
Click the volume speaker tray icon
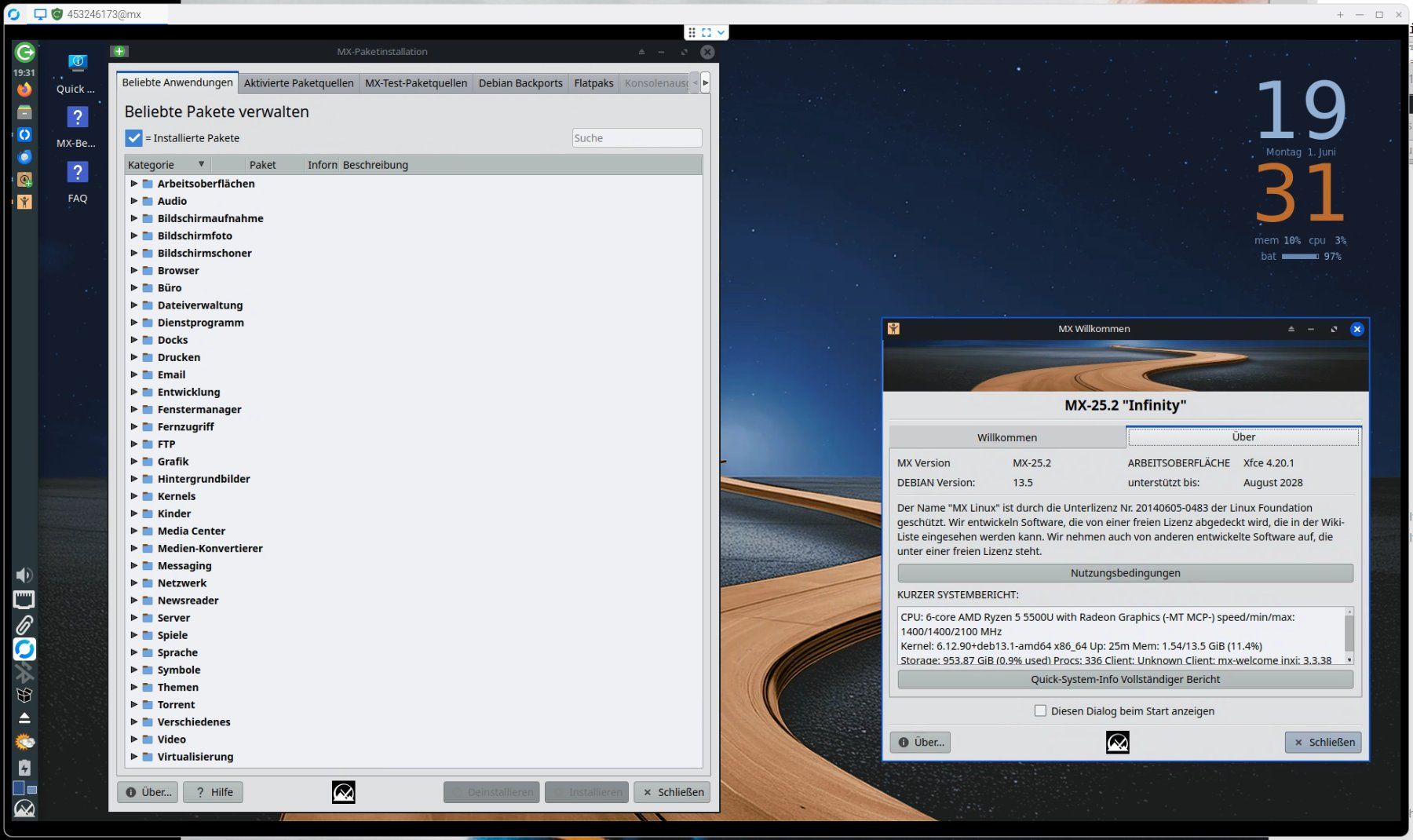24,575
